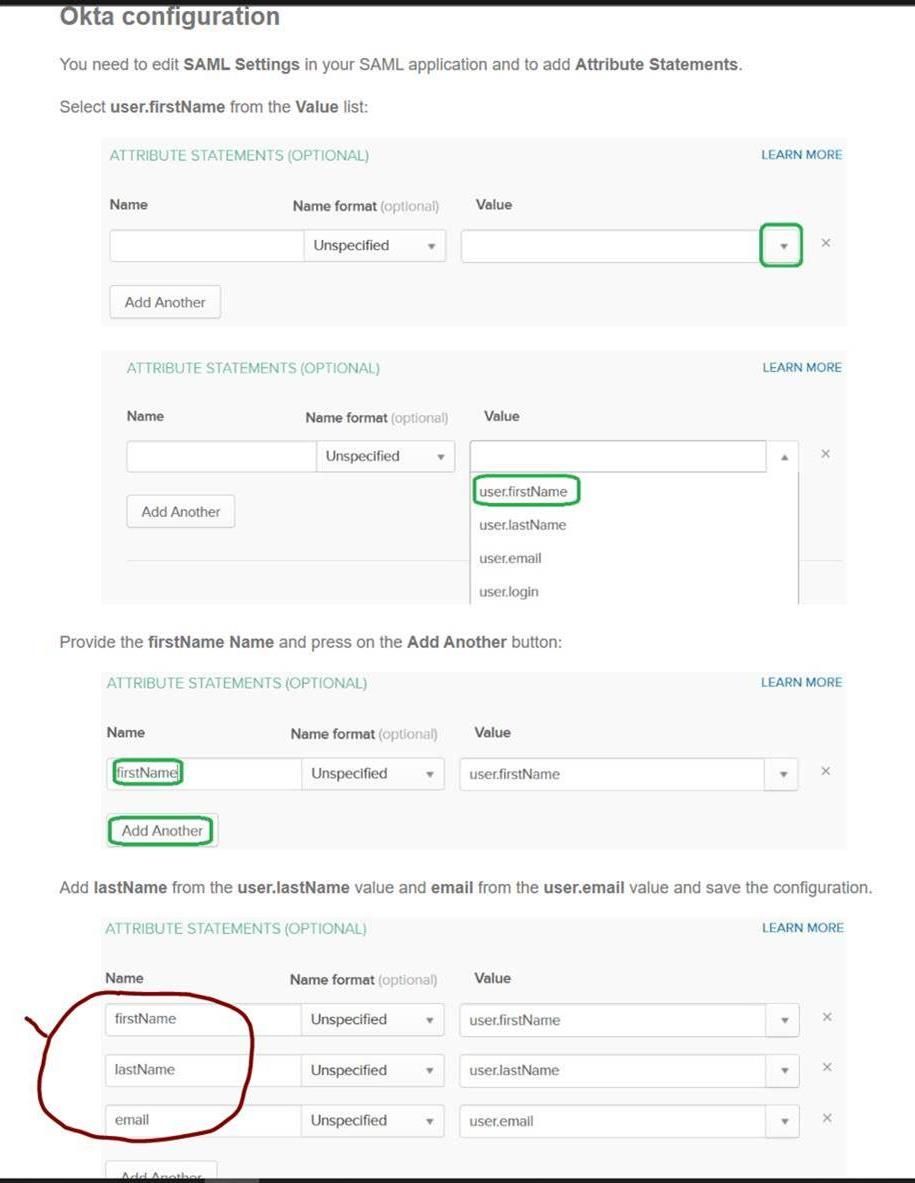Click Add Another in the first panel

click(165, 302)
